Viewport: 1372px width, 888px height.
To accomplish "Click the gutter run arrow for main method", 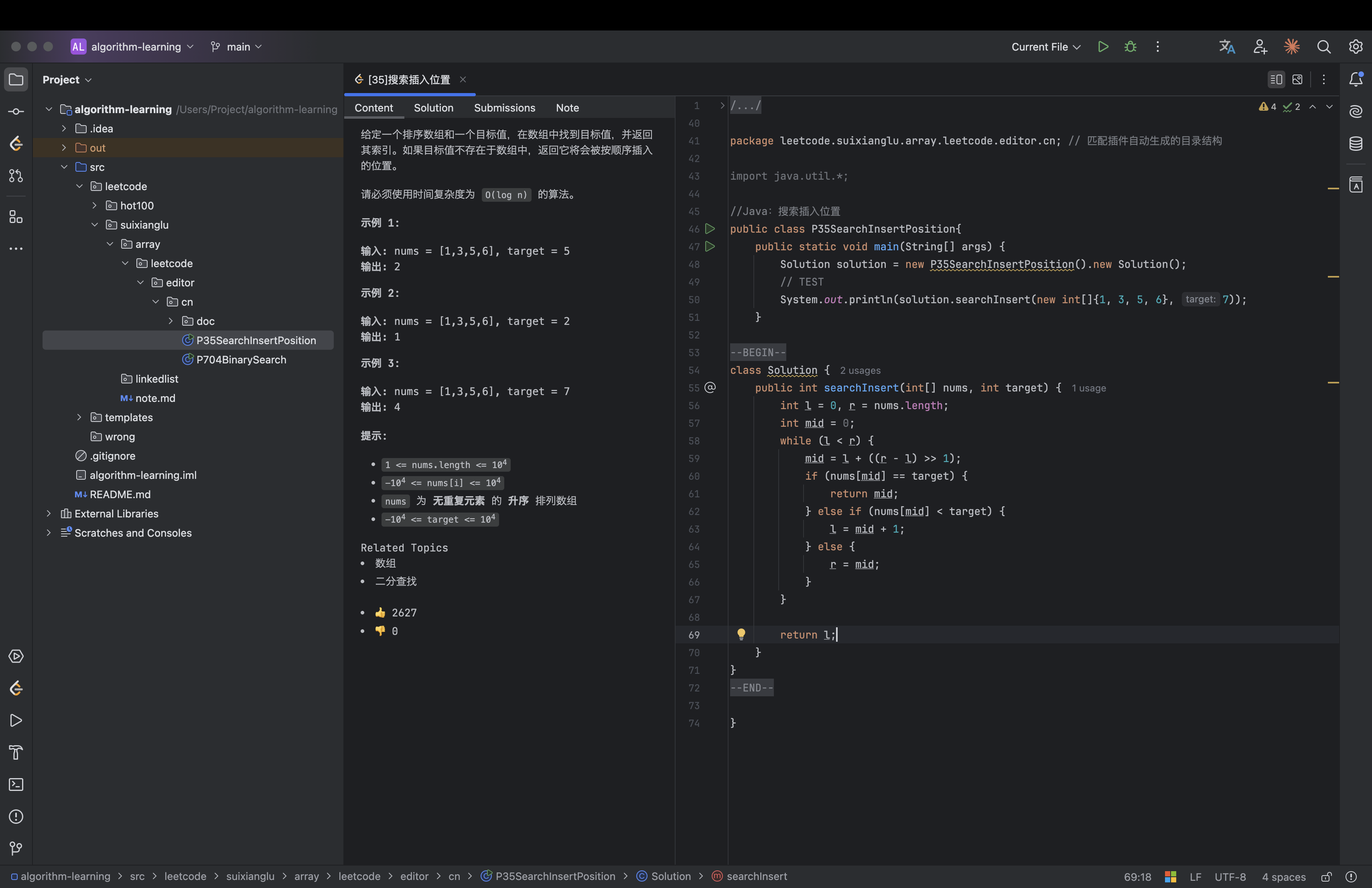I will tap(710, 247).
